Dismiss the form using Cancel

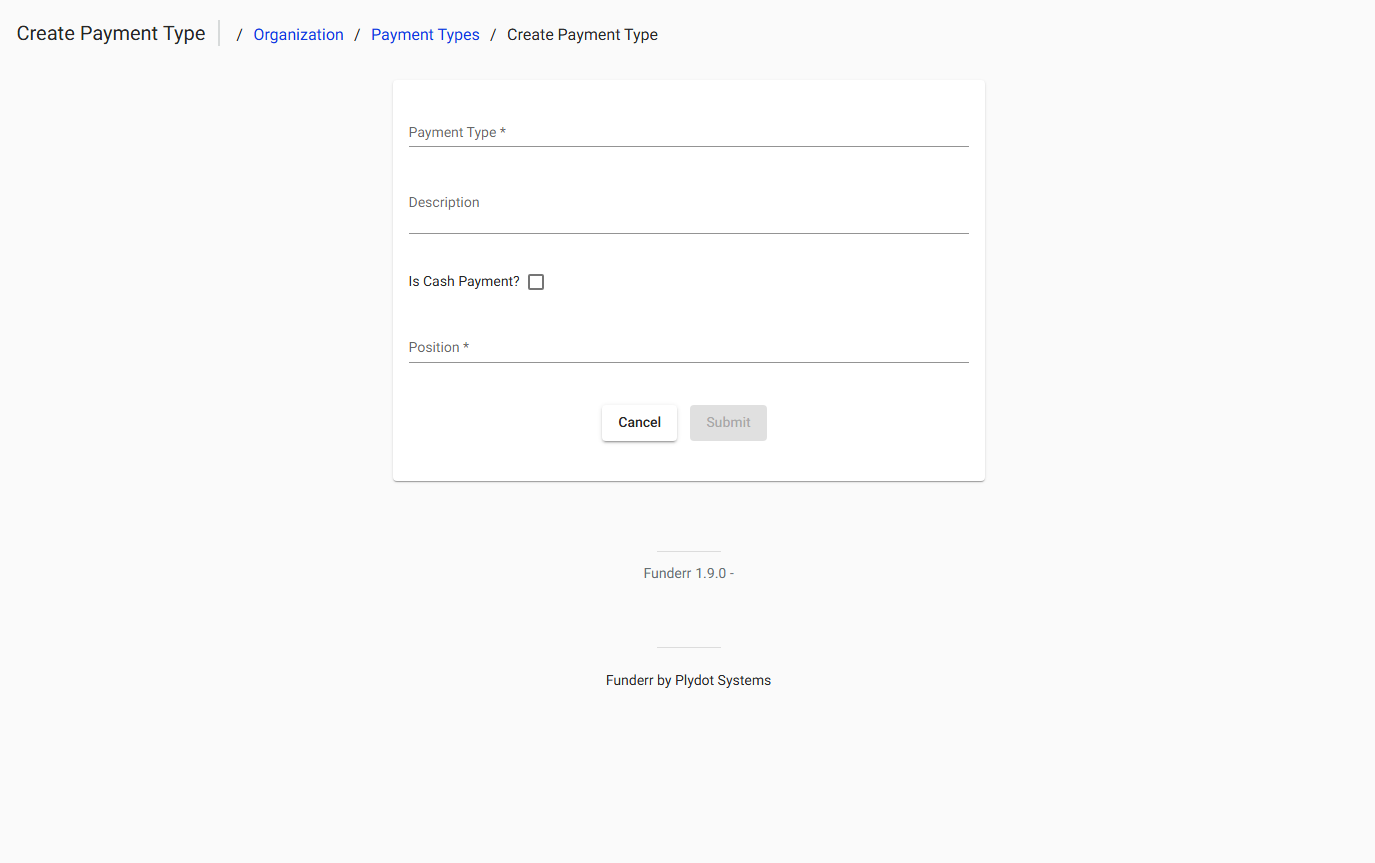pyautogui.click(x=639, y=422)
